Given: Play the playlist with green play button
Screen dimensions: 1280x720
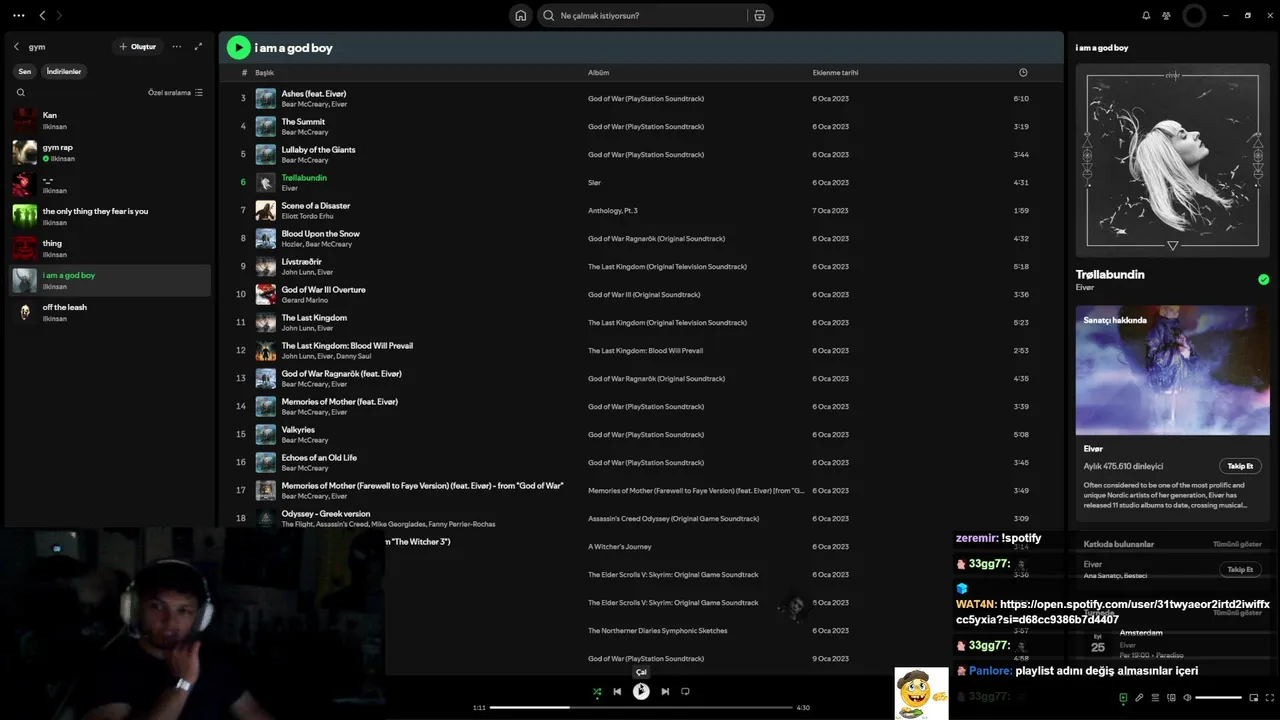Looking at the screenshot, I should (x=238, y=47).
